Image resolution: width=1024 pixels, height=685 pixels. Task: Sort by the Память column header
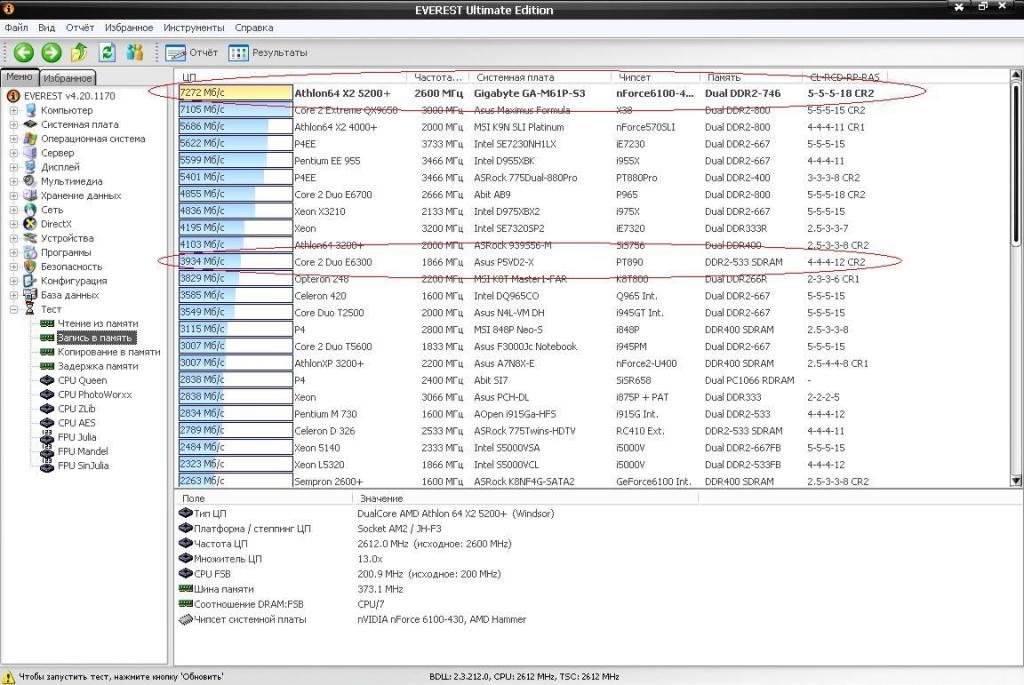pyautogui.click(x=751, y=77)
